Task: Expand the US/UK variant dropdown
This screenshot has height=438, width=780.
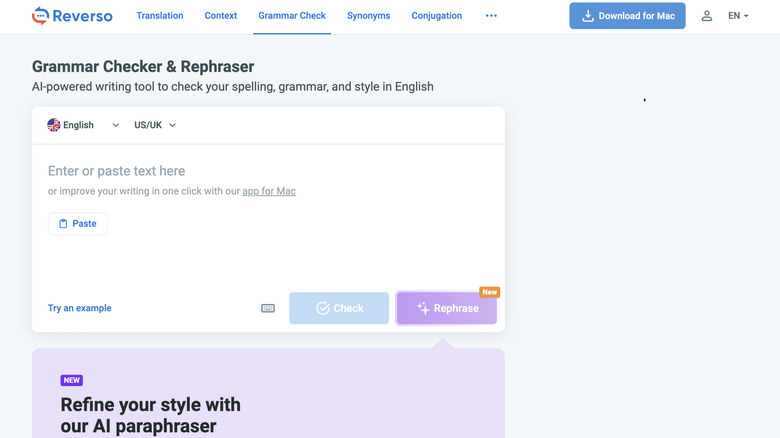Action: [x=155, y=125]
